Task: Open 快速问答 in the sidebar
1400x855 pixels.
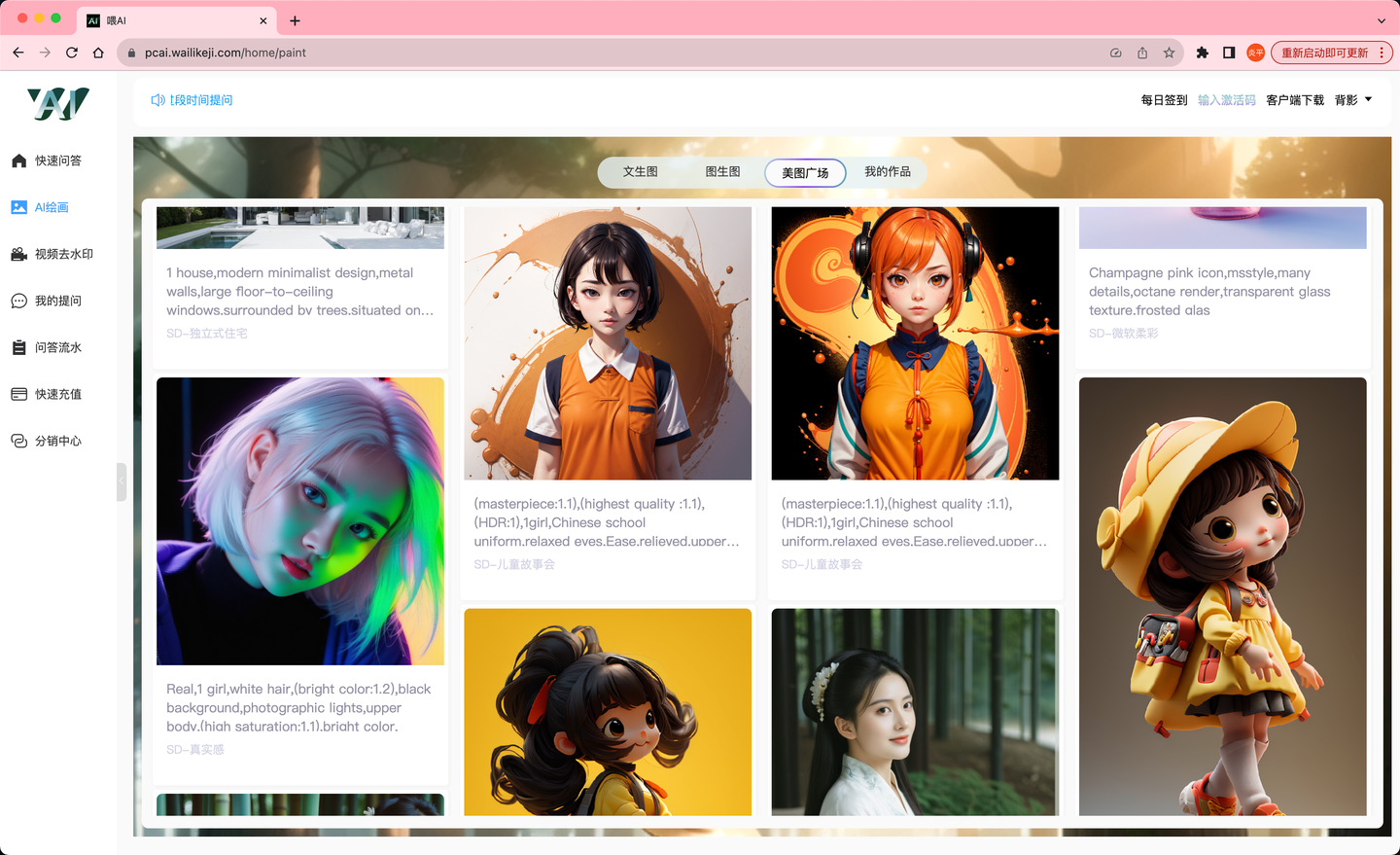Action: click(46, 160)
